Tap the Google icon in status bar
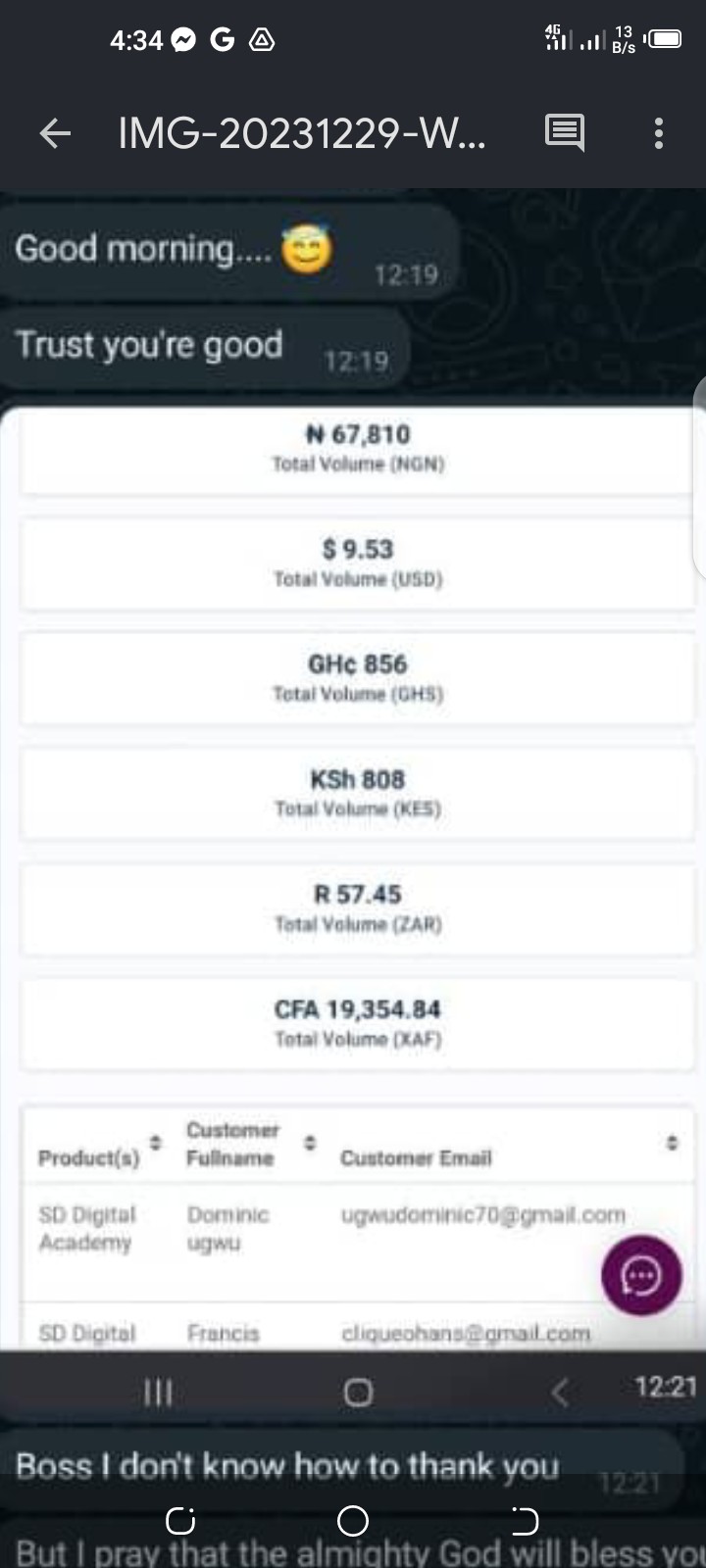The image size is (706, 1568). [223, 40]
